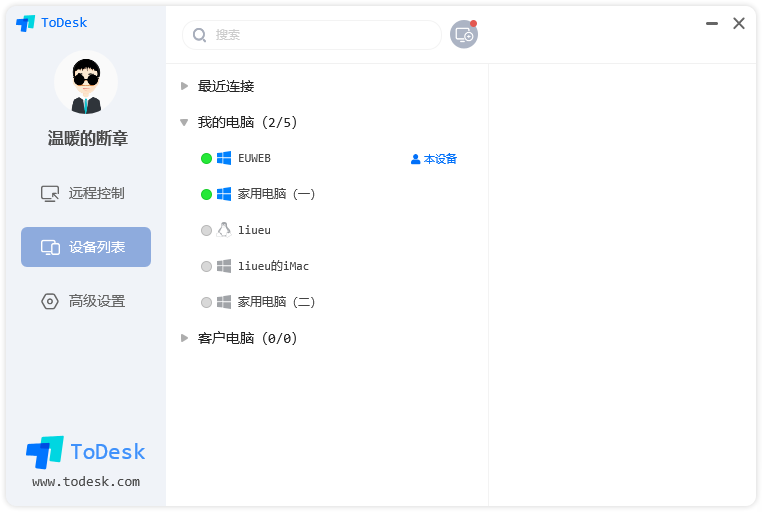Click the grey Windows icon beside liueu的iMac
The height and width of the screenshot is (512, 762).
[x=224, y=266]
